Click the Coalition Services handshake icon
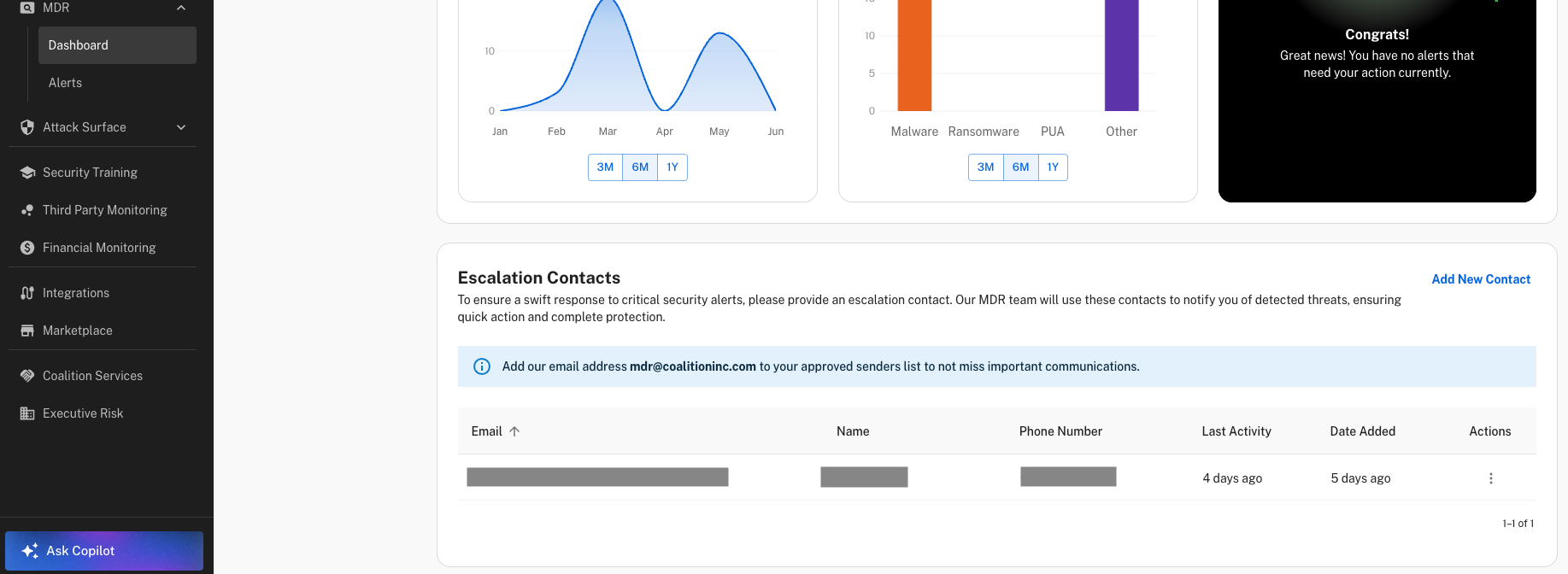Screen dimensions: 1568x574 27,376
